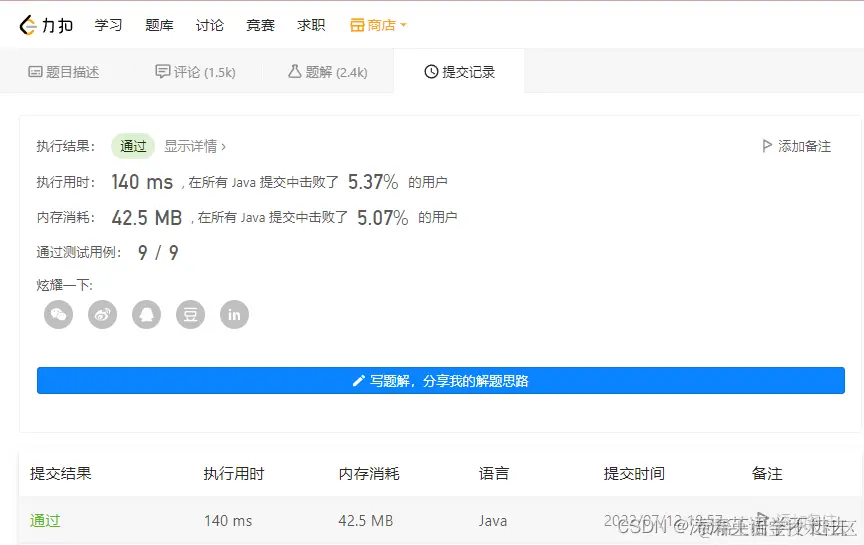
Task: Click 添加备注 to add a note
Action: coord(797,146)
